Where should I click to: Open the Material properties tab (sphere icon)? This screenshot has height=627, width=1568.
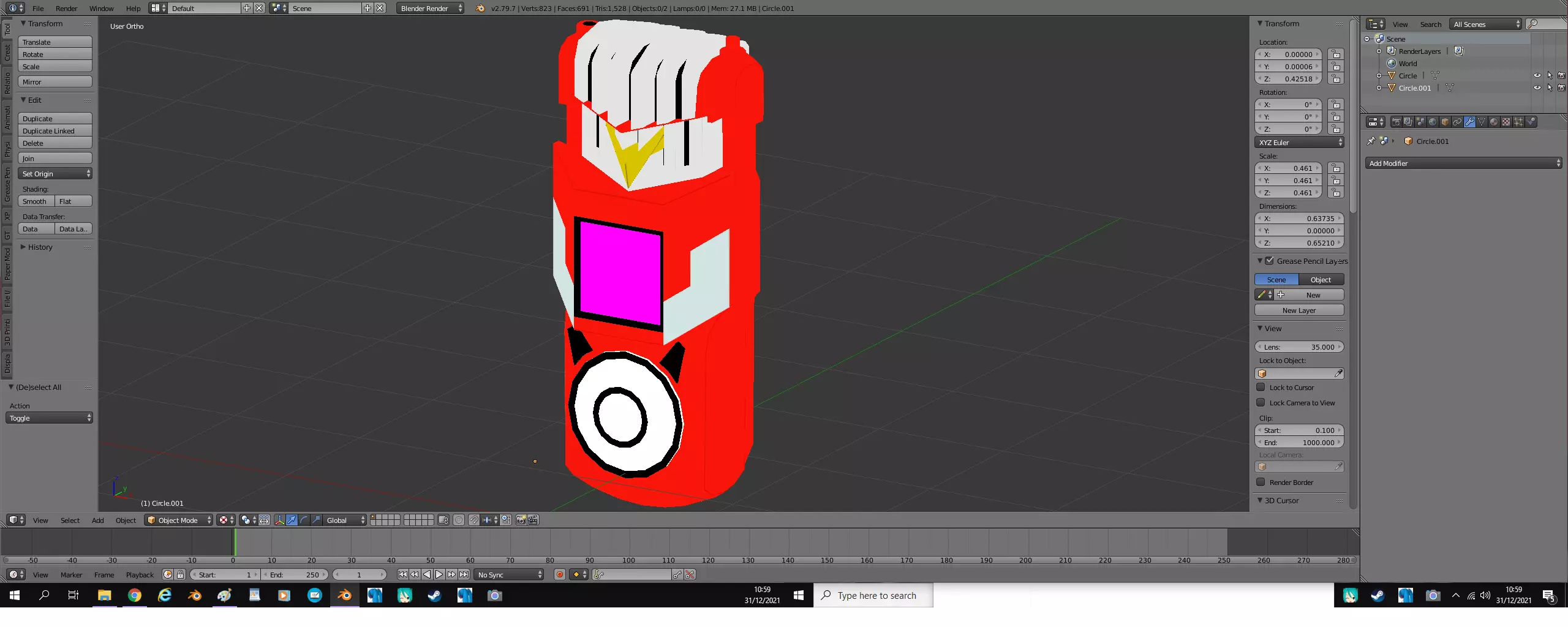[1494, 122]
